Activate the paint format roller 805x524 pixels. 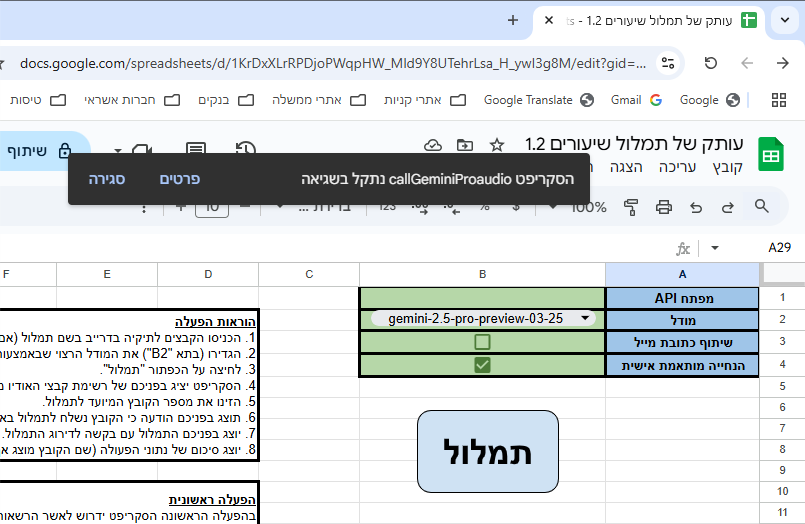point(631,207)
